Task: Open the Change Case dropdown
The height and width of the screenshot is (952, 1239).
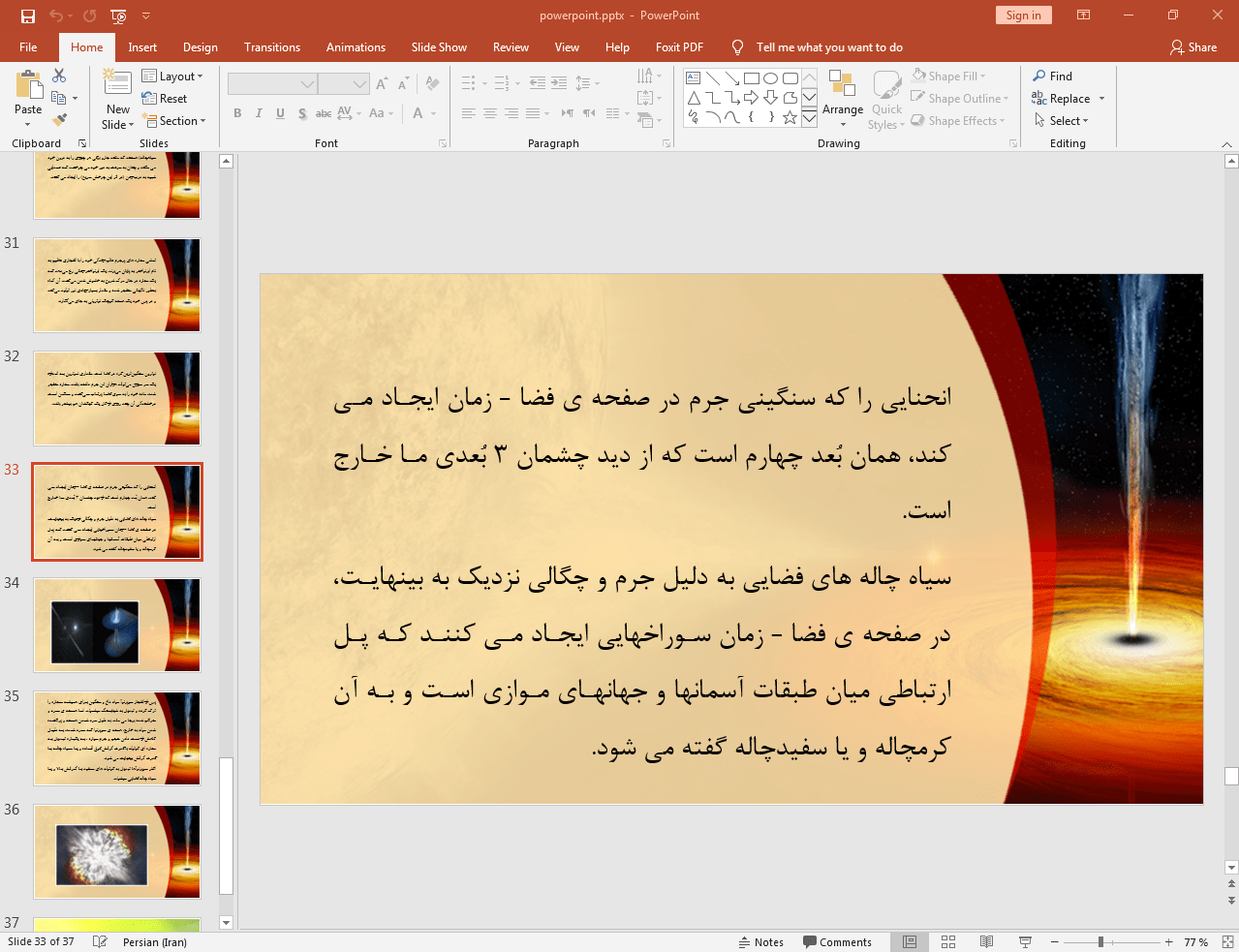Action: [381, 113]
